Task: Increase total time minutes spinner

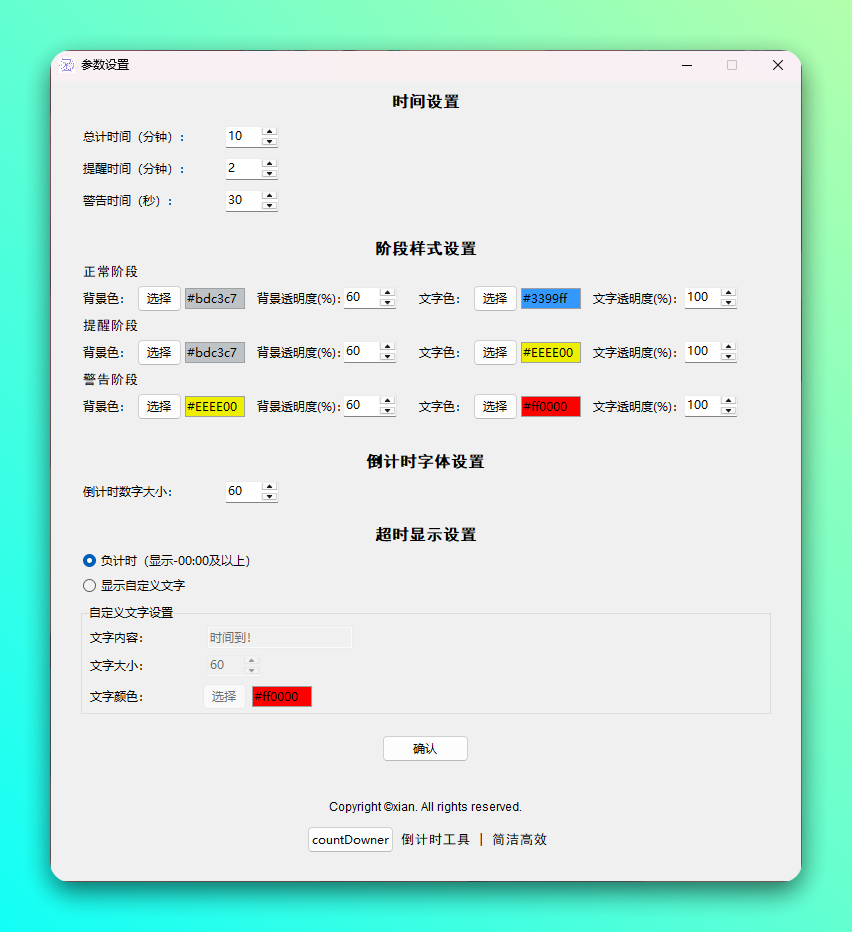Action: pos(269,131)
